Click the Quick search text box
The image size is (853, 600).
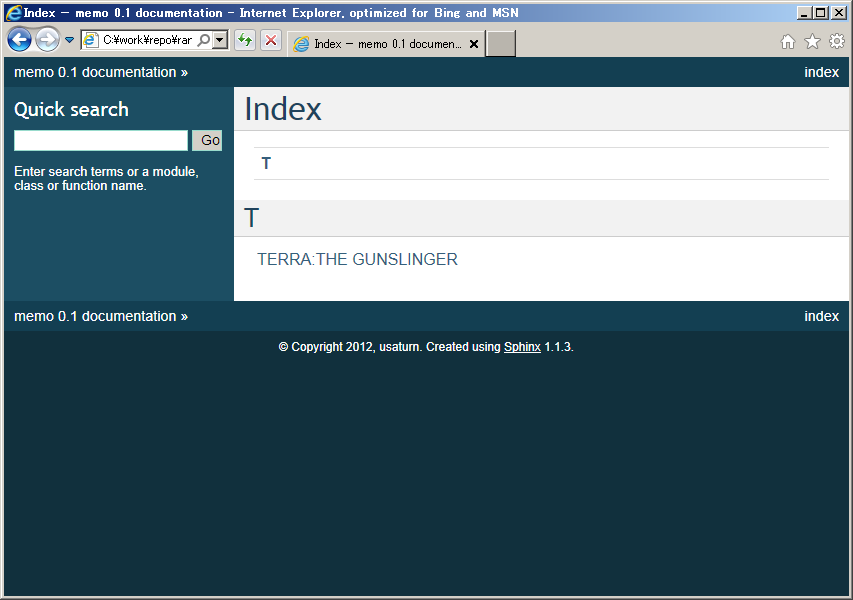pos(101,141)
